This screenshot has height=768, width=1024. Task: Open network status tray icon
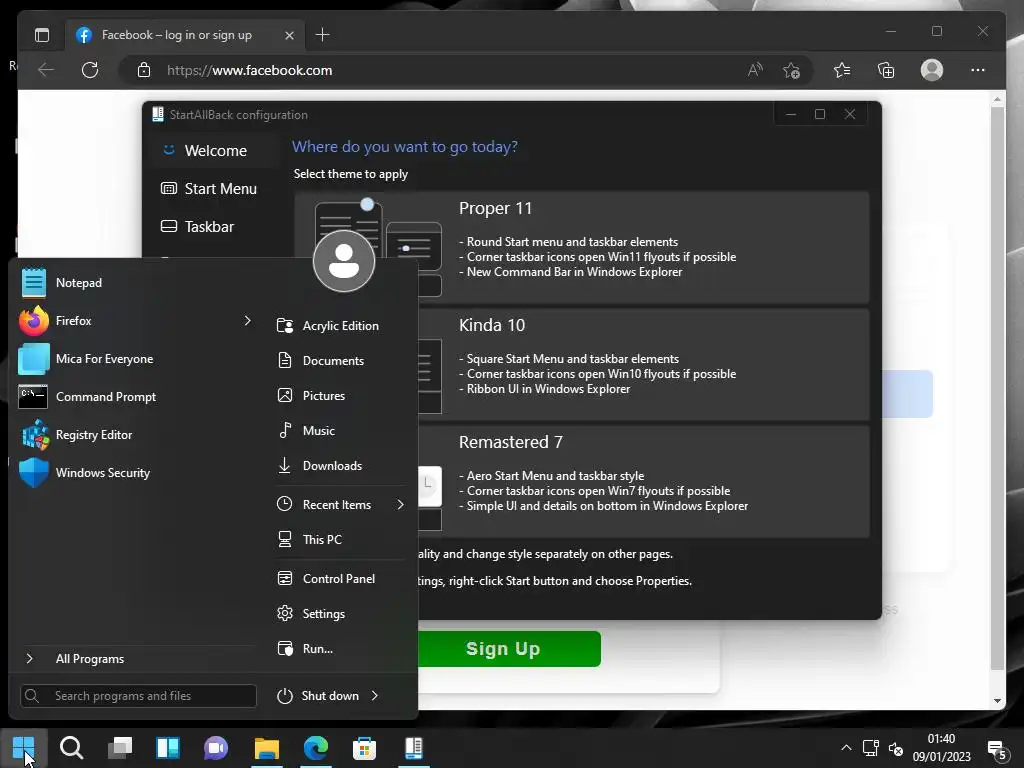click(871, 748)
